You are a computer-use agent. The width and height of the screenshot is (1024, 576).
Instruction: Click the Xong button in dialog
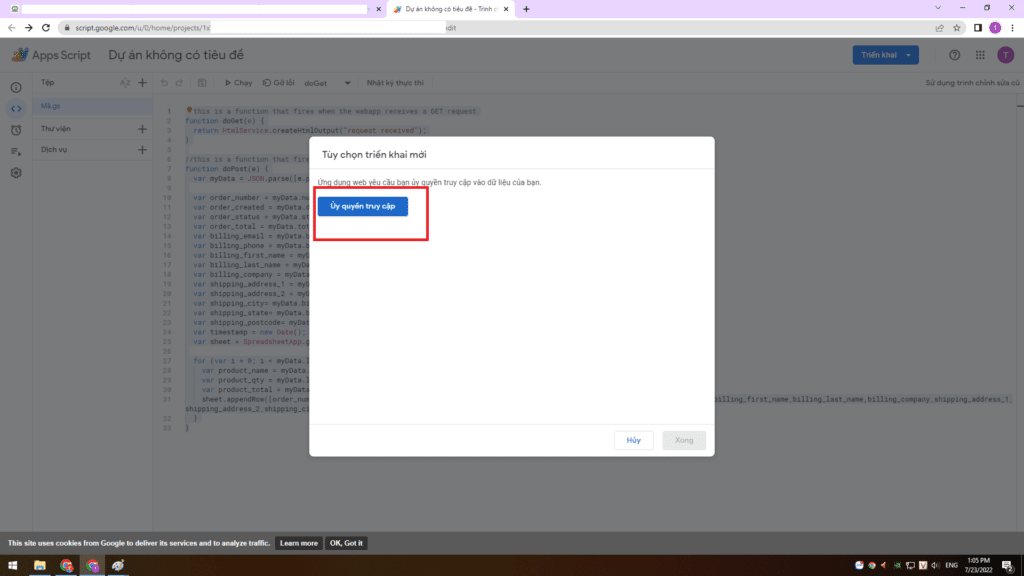[x=684, y=440]
